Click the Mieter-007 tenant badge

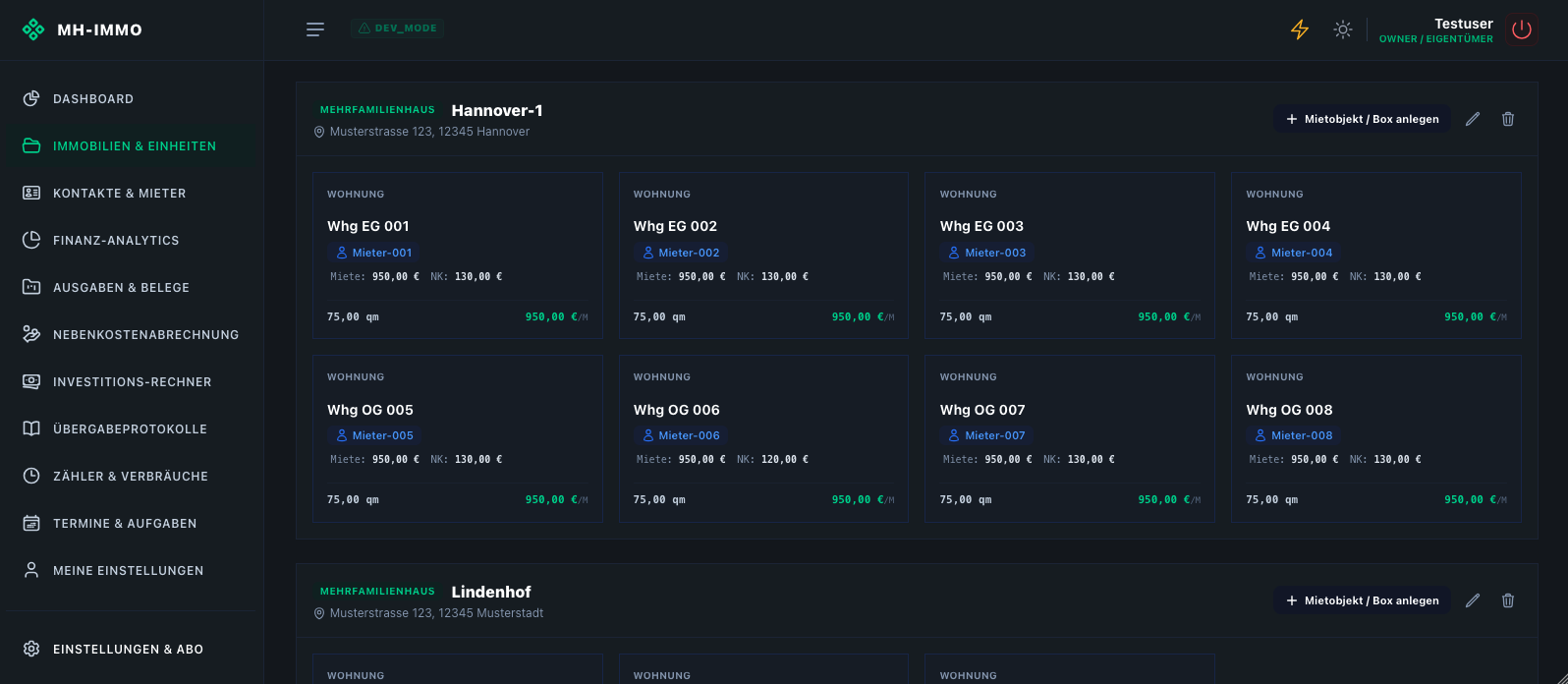point(987,435)
